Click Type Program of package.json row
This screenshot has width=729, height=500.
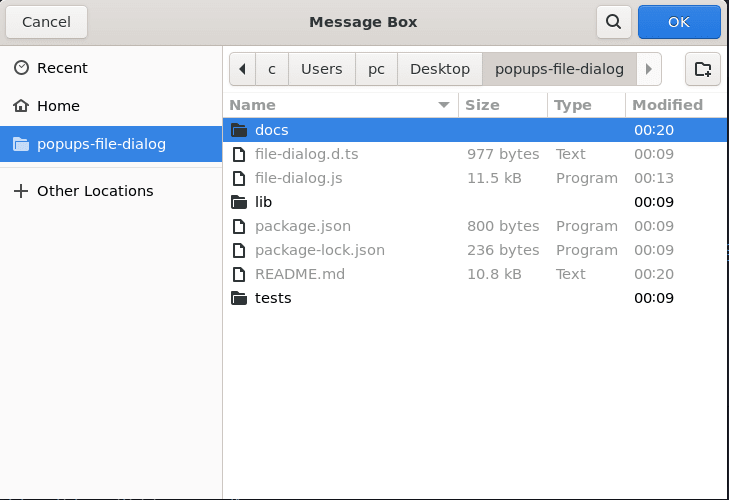click(x=587, y=226)
